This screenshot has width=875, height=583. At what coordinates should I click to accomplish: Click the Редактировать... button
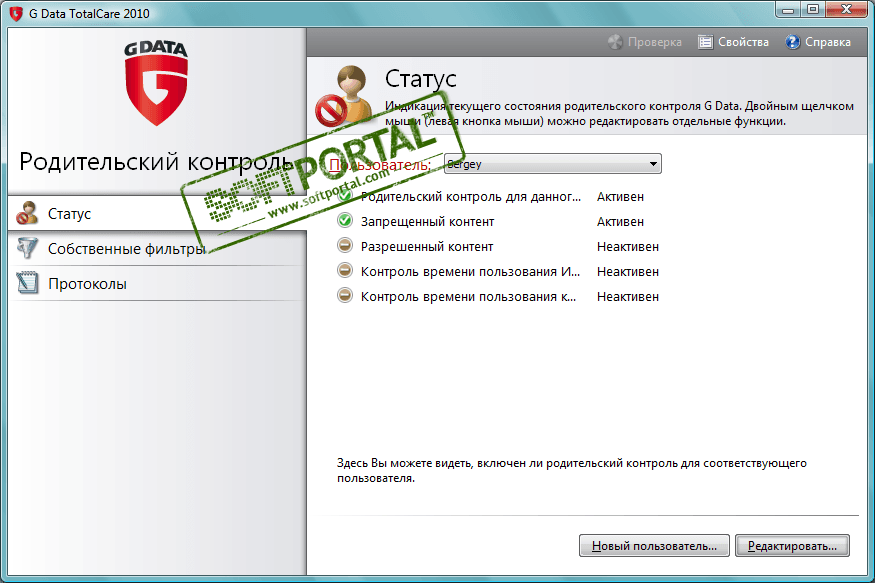792,546
